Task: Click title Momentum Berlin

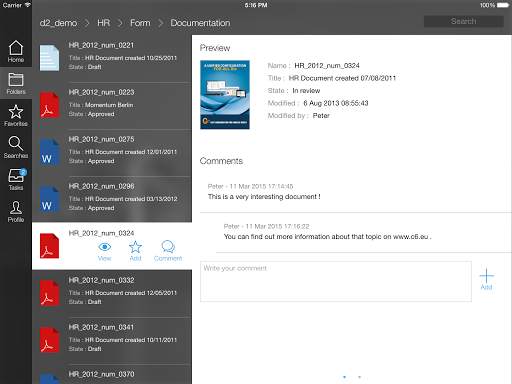Action: point(109,105)
